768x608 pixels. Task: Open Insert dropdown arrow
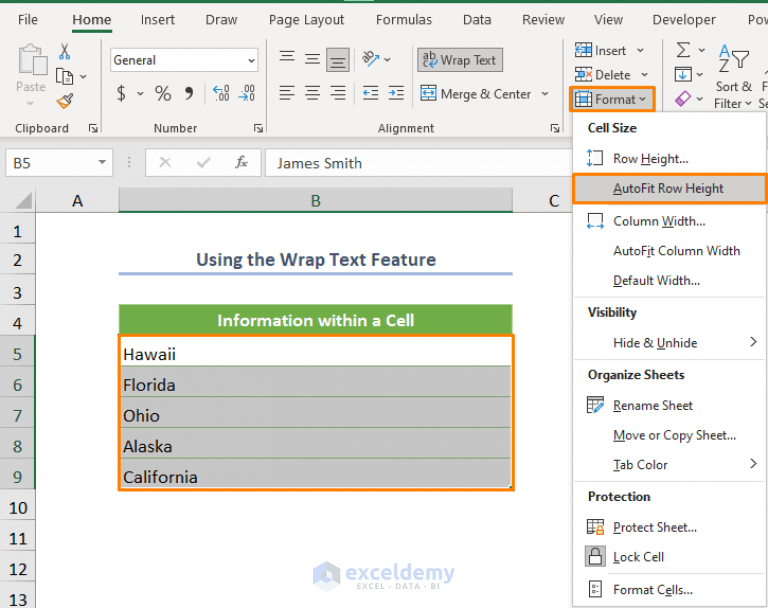click(x=640, y=50)
